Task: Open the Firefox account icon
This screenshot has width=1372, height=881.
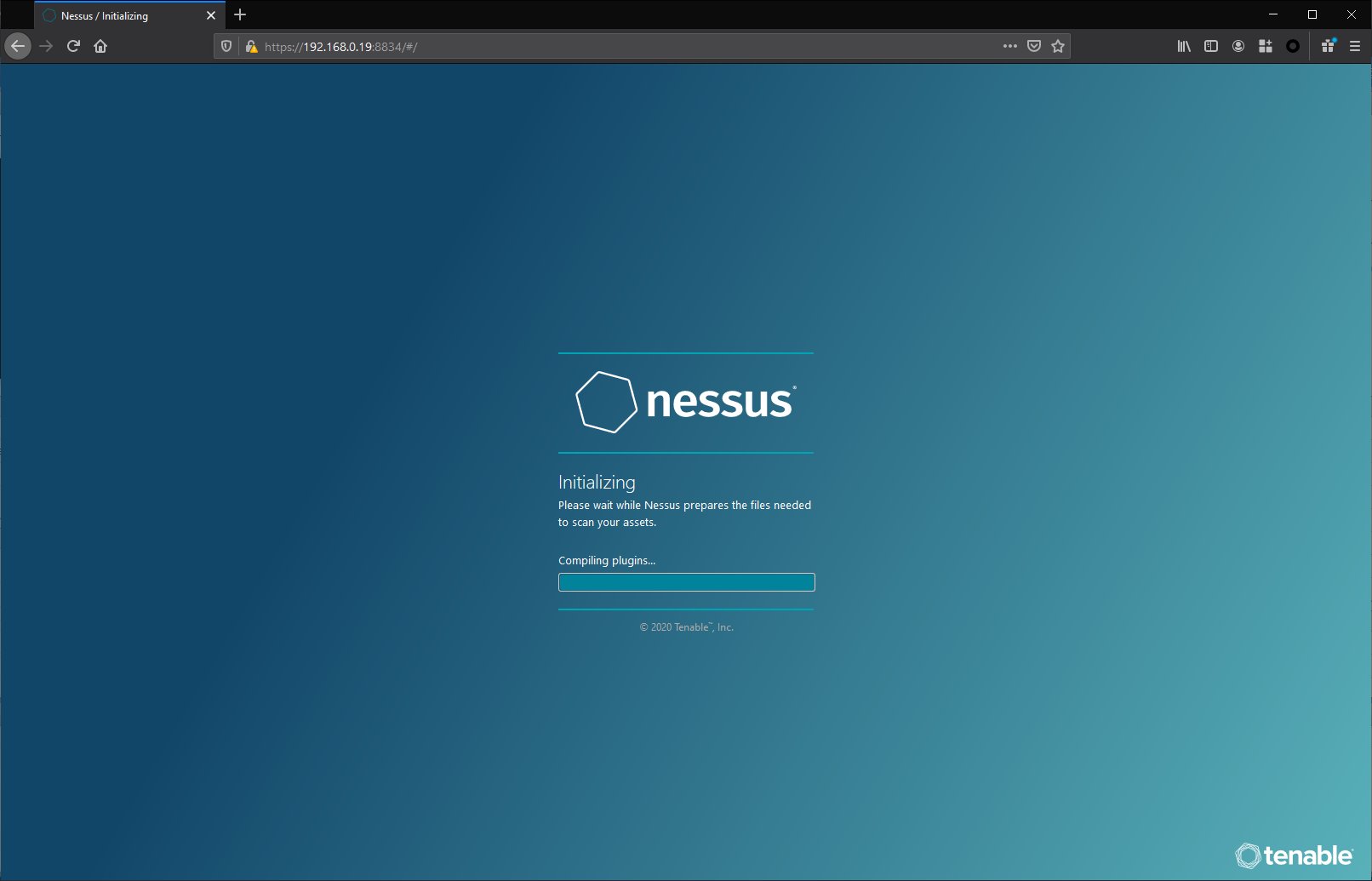Action: point(1238,46)
